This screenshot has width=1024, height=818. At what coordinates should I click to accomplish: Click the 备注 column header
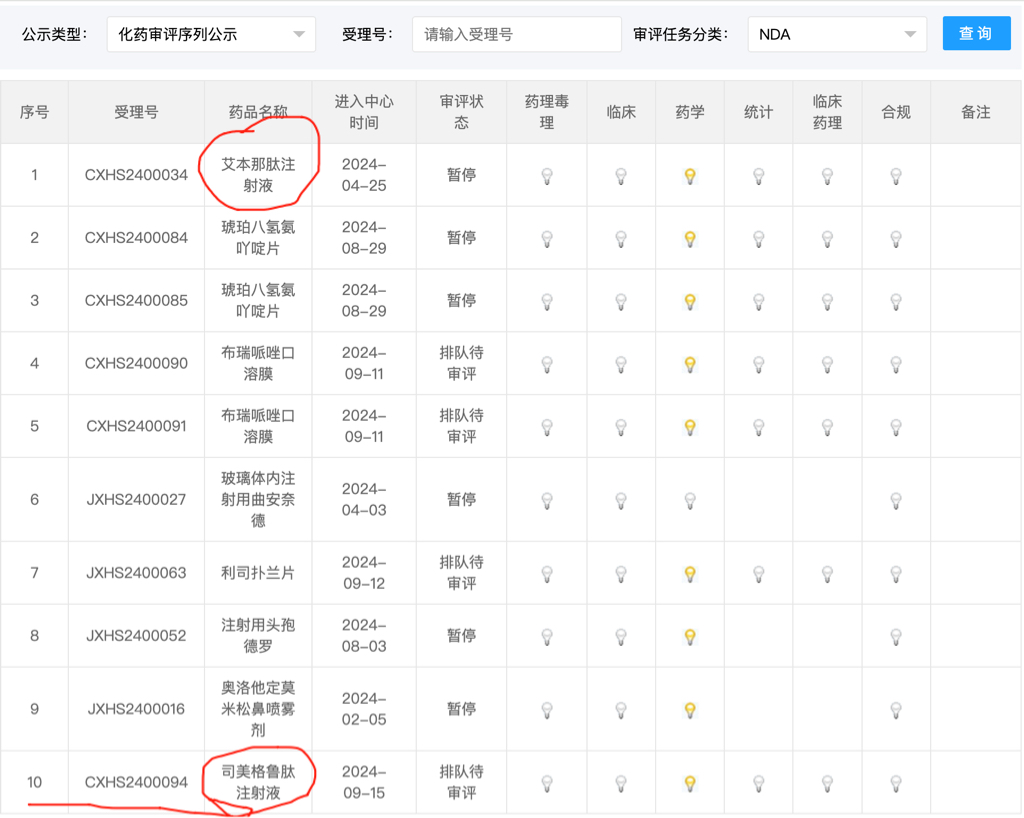point(976,112)
